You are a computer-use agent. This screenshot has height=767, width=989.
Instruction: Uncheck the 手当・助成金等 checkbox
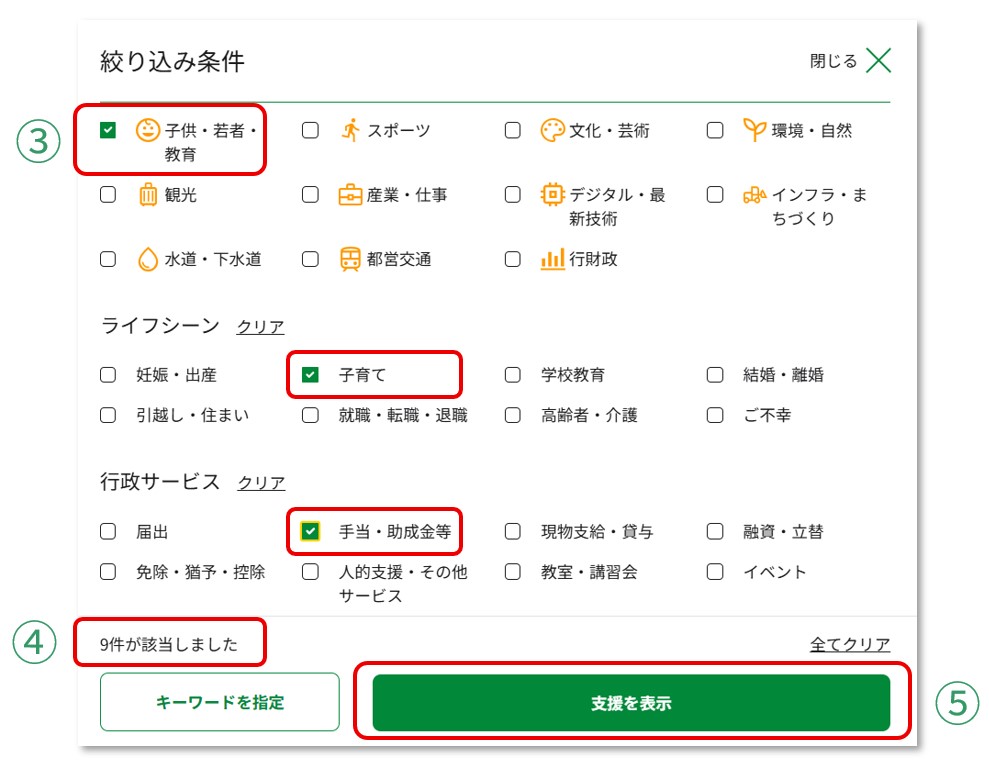click(310, 532)
